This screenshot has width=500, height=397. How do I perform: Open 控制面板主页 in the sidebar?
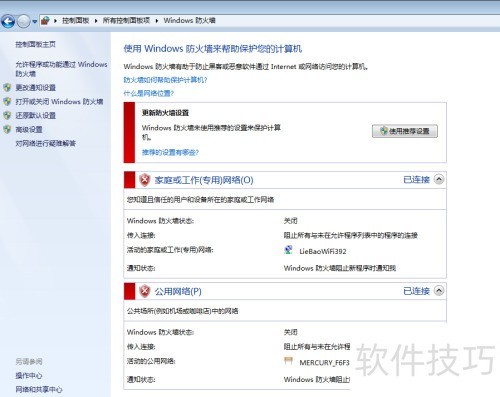pyautogui.click(x=36, y=44)
